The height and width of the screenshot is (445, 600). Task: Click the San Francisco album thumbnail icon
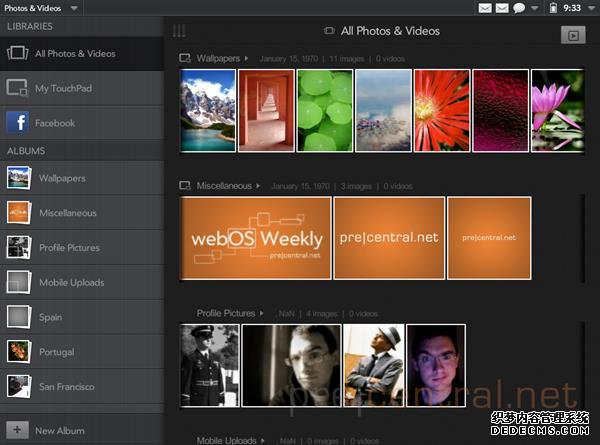pyautogui.click(x=19, y=386)
